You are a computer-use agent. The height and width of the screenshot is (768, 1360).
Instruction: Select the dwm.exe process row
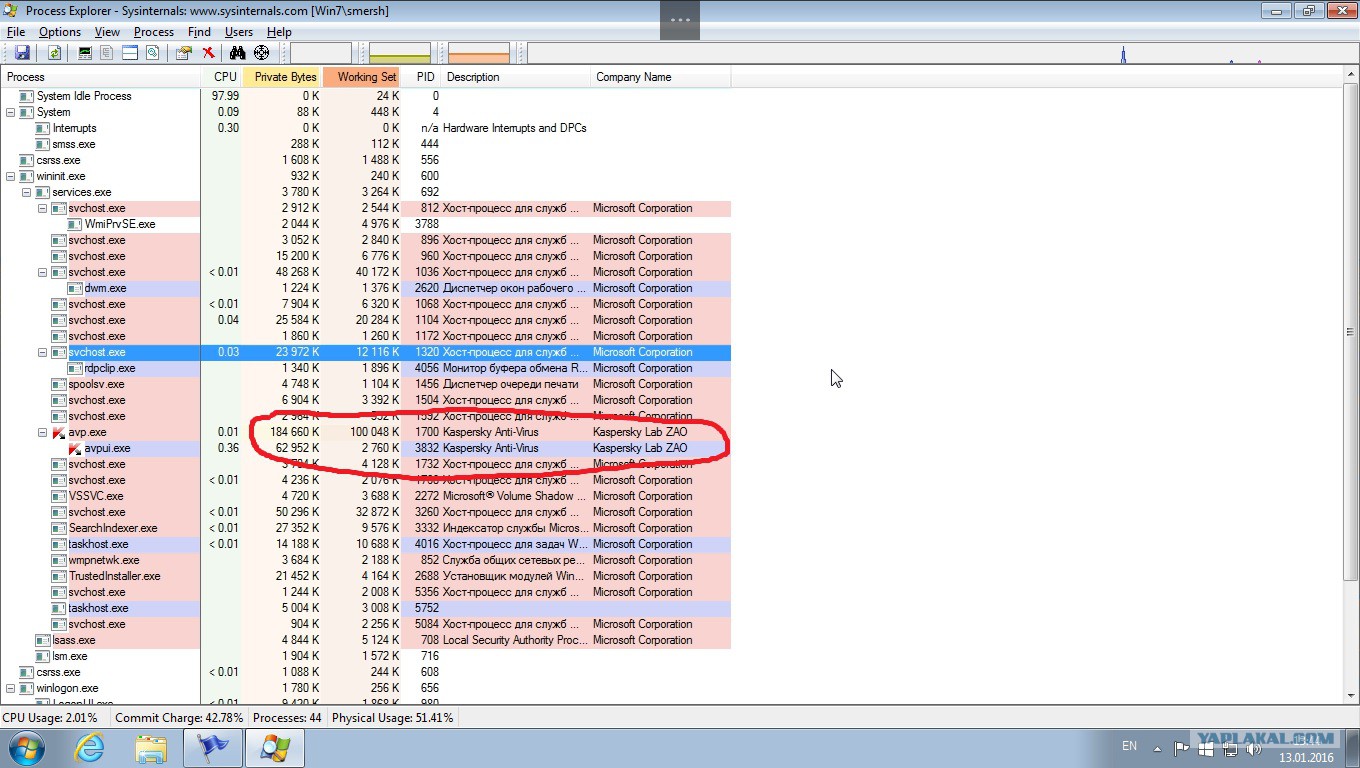click(x=366, y=288)
